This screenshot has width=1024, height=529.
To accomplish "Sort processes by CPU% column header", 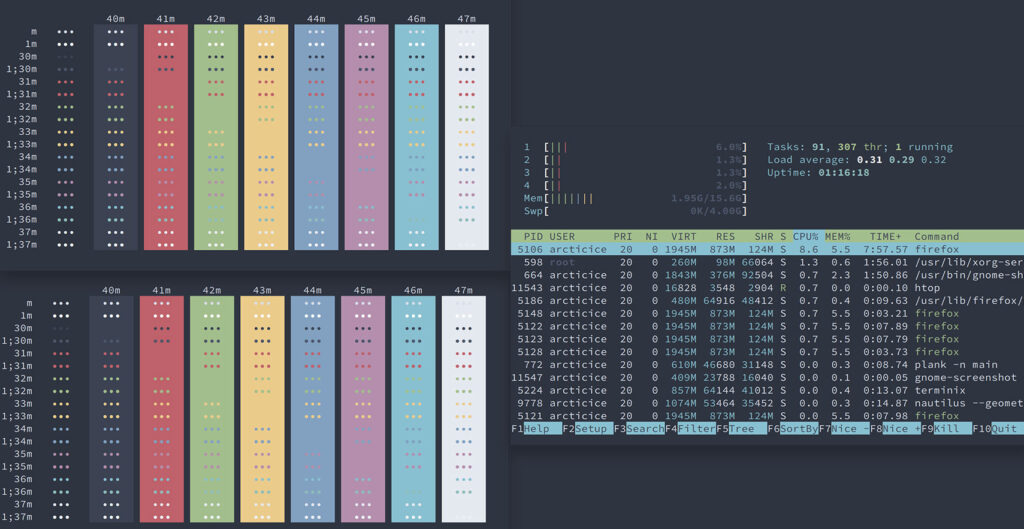I will [x=808, y=236].
